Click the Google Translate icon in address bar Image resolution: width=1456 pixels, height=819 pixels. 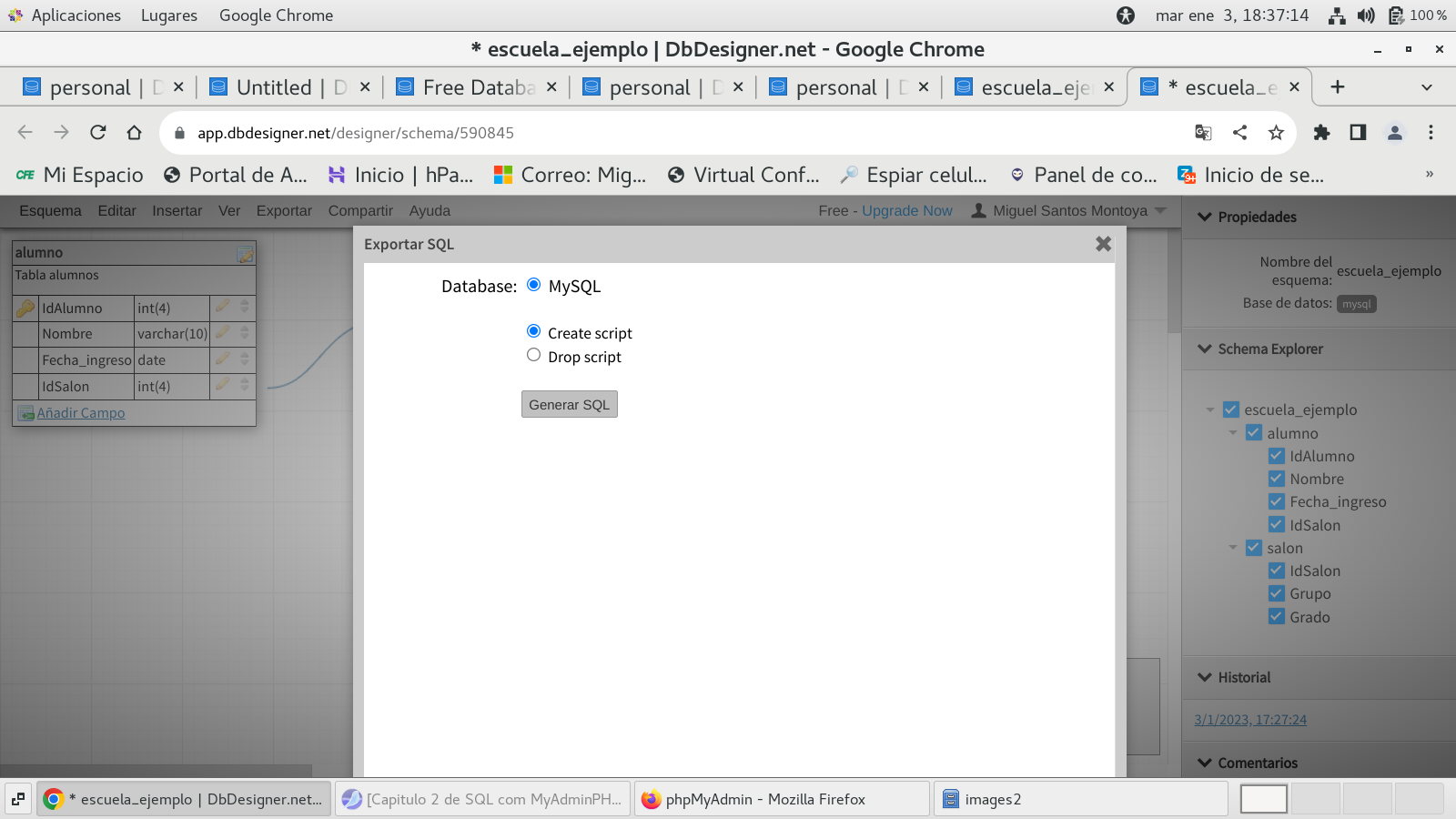(x=1203, y=133)
